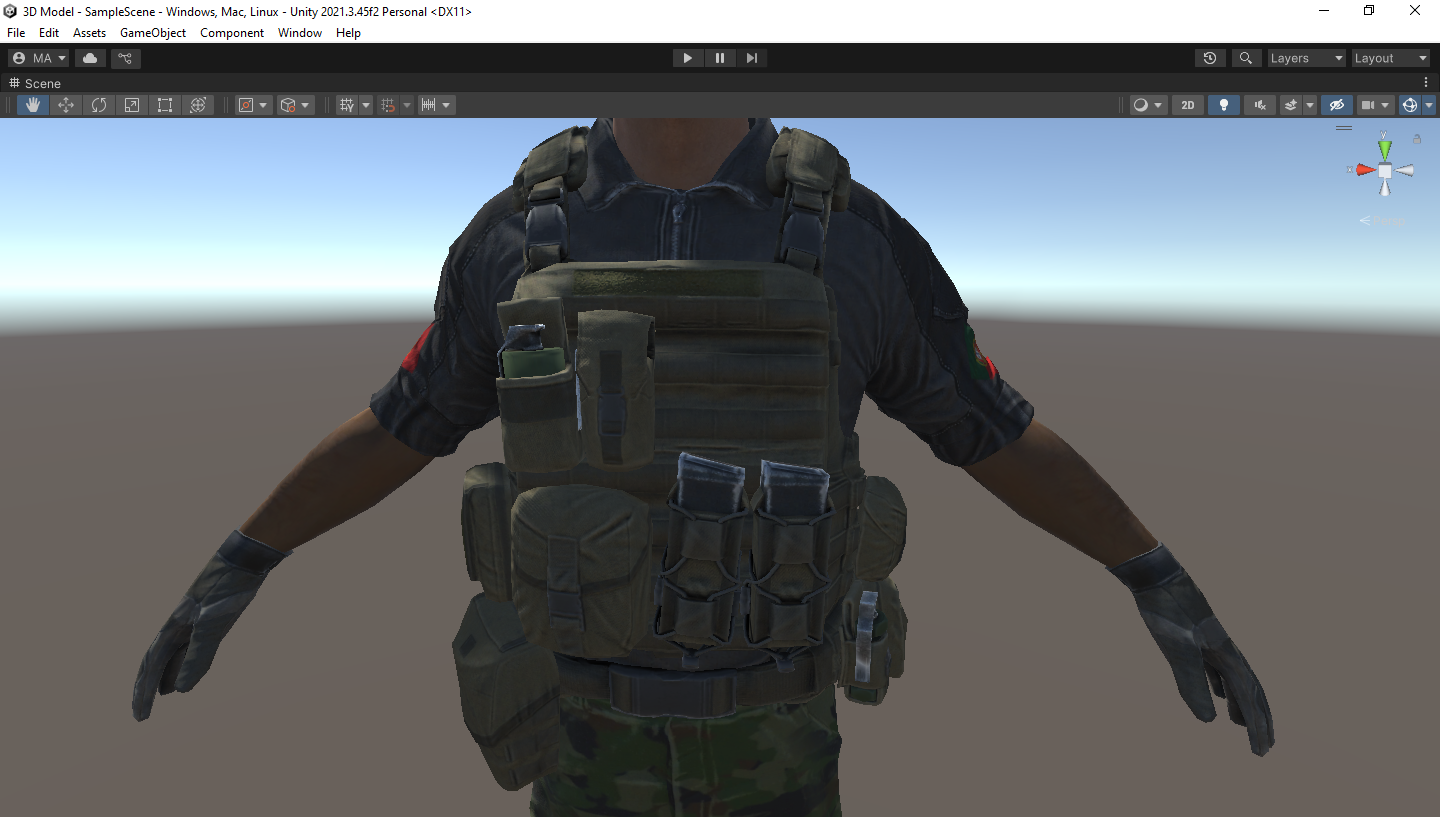Image resolution: width=1440 pixels, height=817 pixels.
Task: Click the green Y axis on the gizmo
Action: click(1384, 148)
